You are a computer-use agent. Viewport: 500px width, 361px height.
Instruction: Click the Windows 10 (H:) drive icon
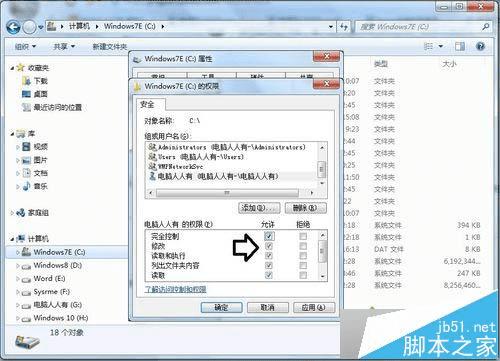pyautogui.click(x=26, y=319)
